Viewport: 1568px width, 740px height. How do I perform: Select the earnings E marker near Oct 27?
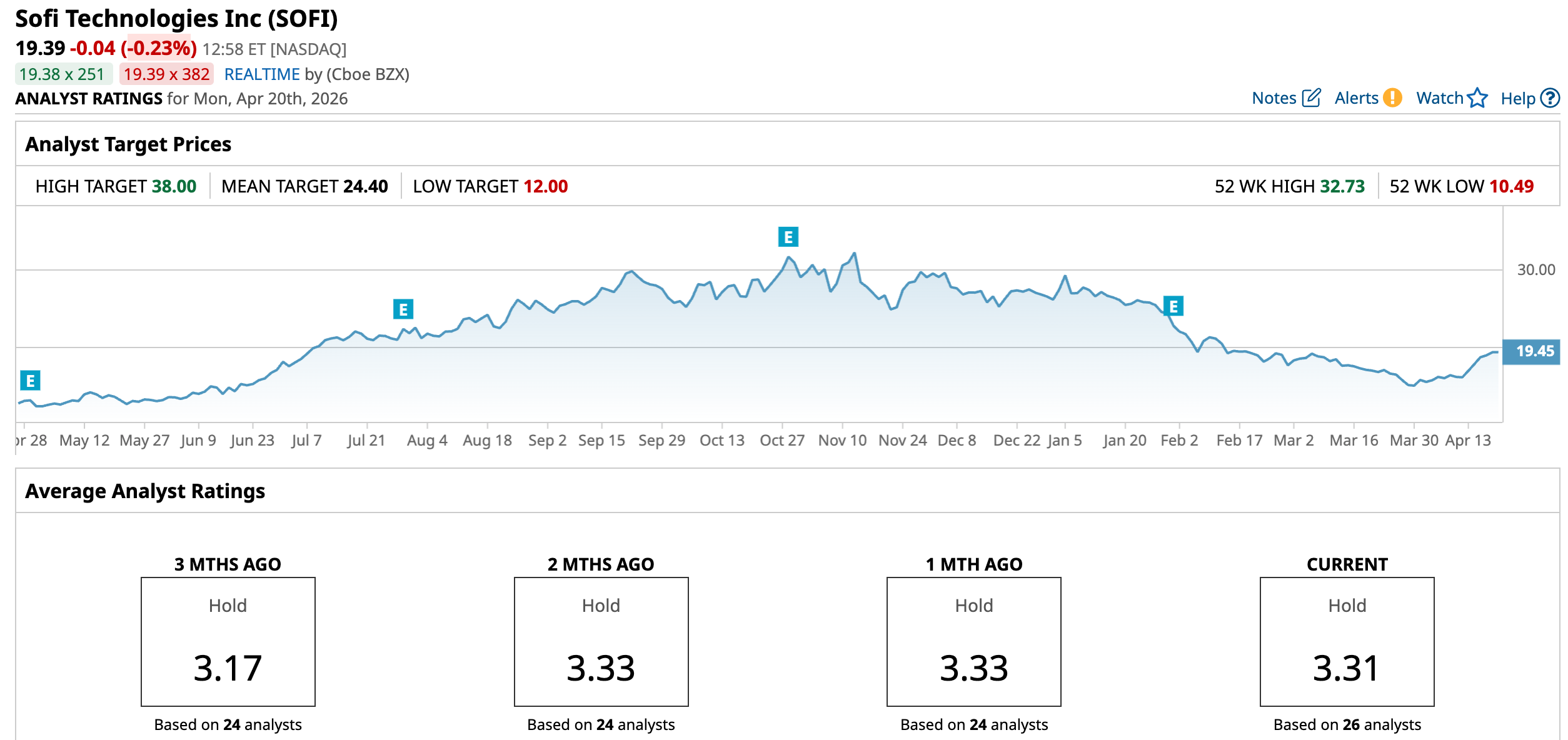tap(788, 237)
